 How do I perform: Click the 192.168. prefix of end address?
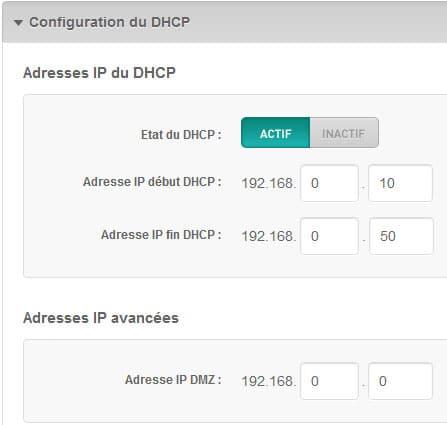(x=269, y=236)
